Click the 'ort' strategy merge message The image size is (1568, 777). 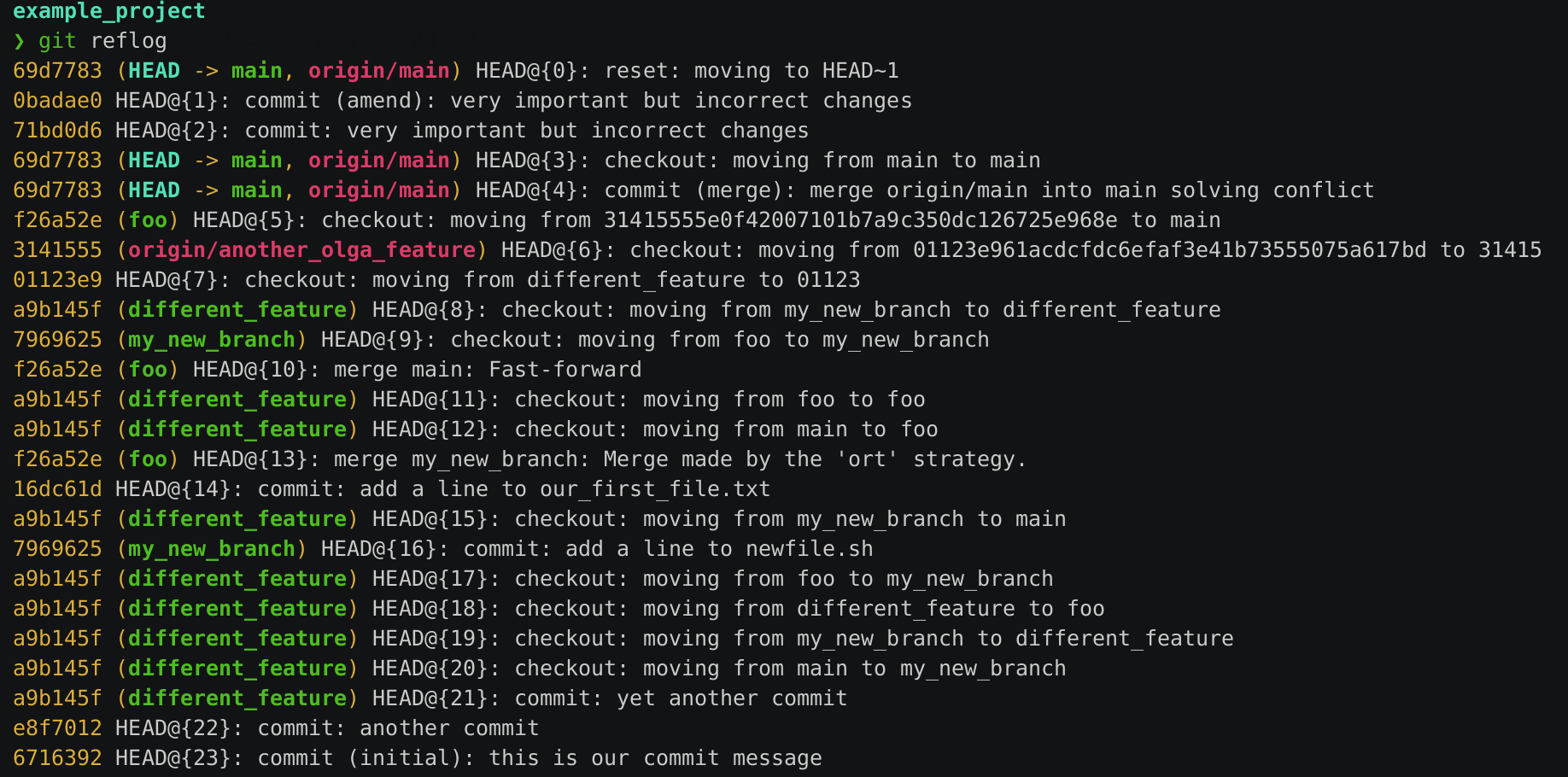tap(814, 459)
